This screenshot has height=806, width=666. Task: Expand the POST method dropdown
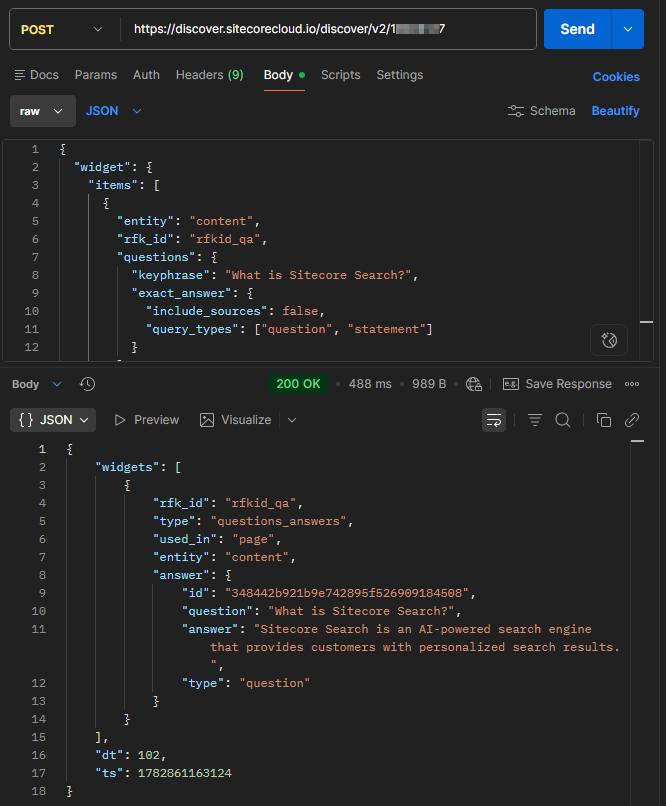pos(62,29)
